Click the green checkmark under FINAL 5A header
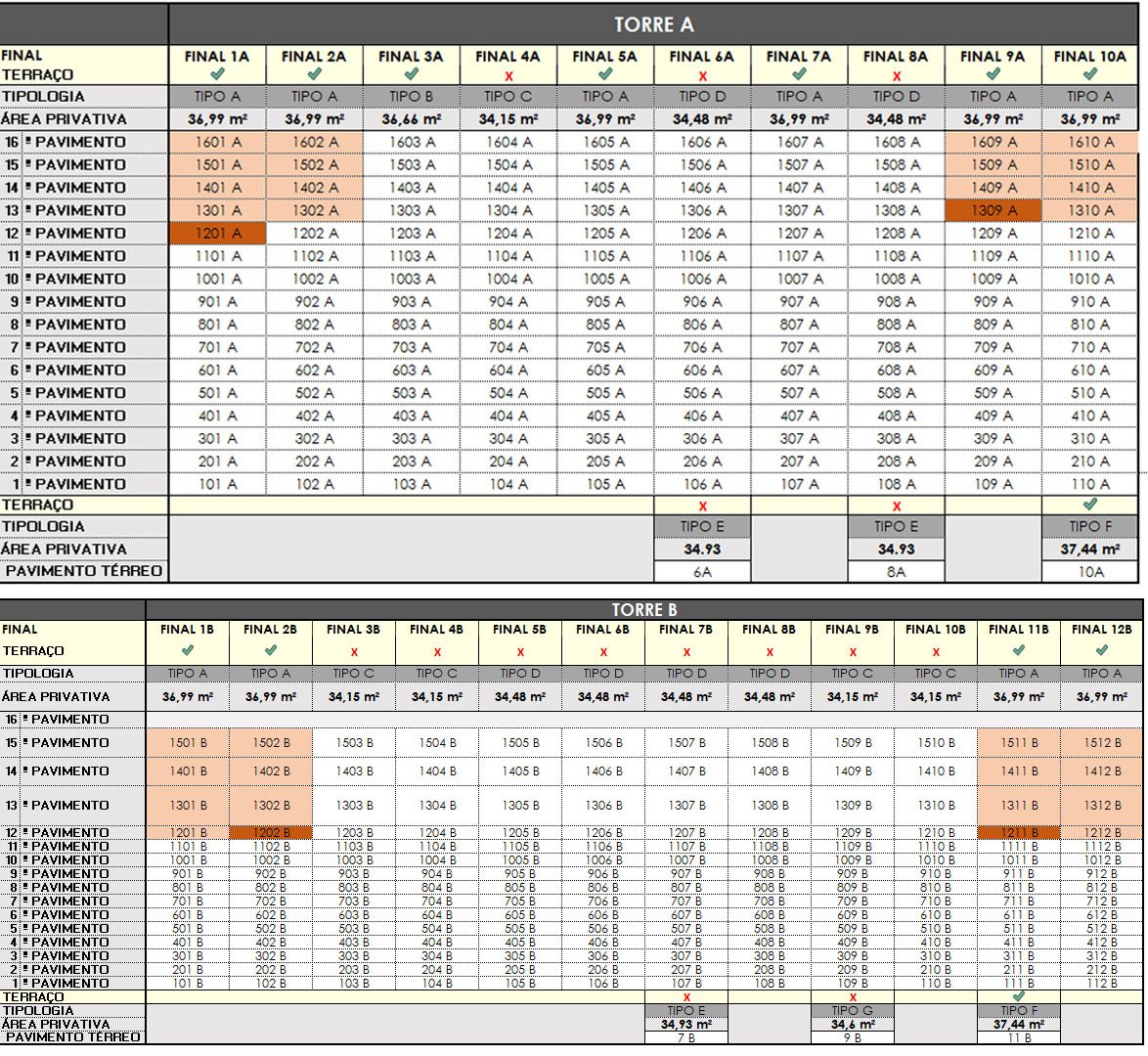This screenshot has height=1056, width=1148. [x=605, y=74]
